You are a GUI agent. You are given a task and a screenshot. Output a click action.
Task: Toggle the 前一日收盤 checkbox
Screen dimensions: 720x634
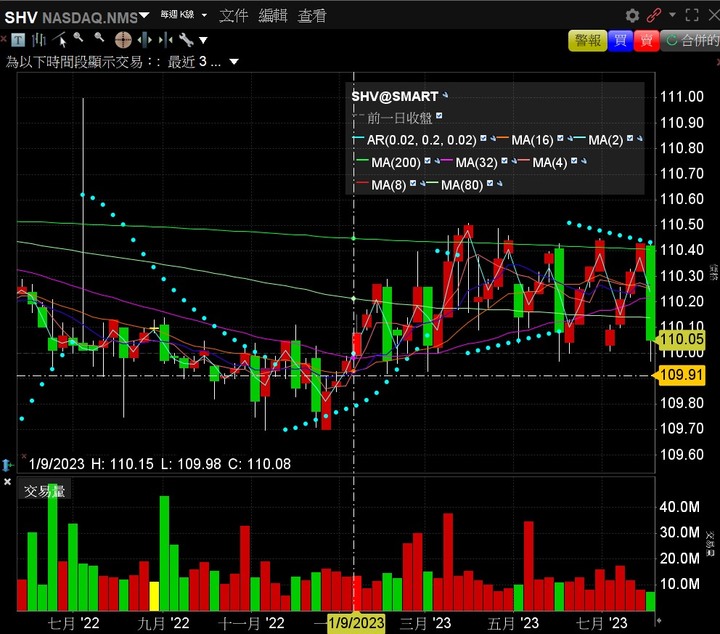pyautogui.click(x=439, y=116)
